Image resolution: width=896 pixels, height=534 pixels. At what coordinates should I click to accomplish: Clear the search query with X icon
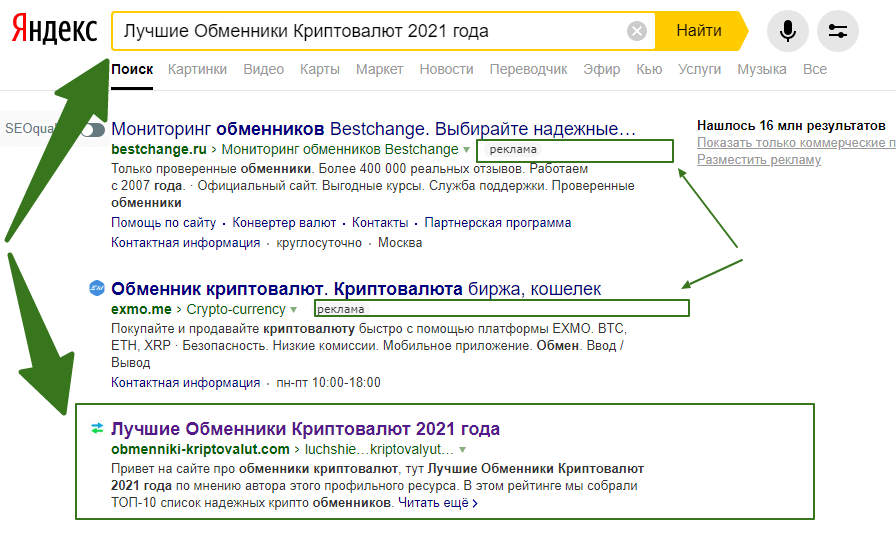click(636, 31)
